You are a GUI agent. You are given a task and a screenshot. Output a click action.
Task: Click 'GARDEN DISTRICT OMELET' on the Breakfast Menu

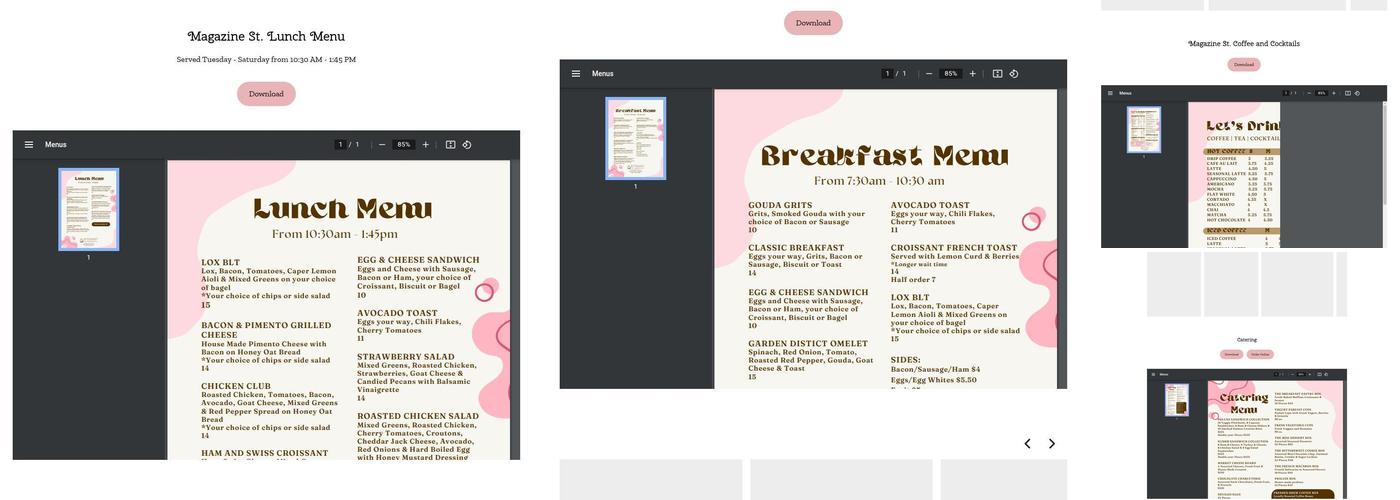tap(808, 343)
